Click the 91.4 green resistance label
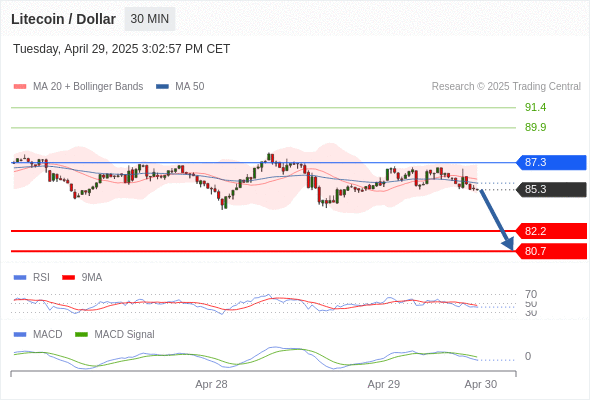The image size is (590, 400). [535, 107]
